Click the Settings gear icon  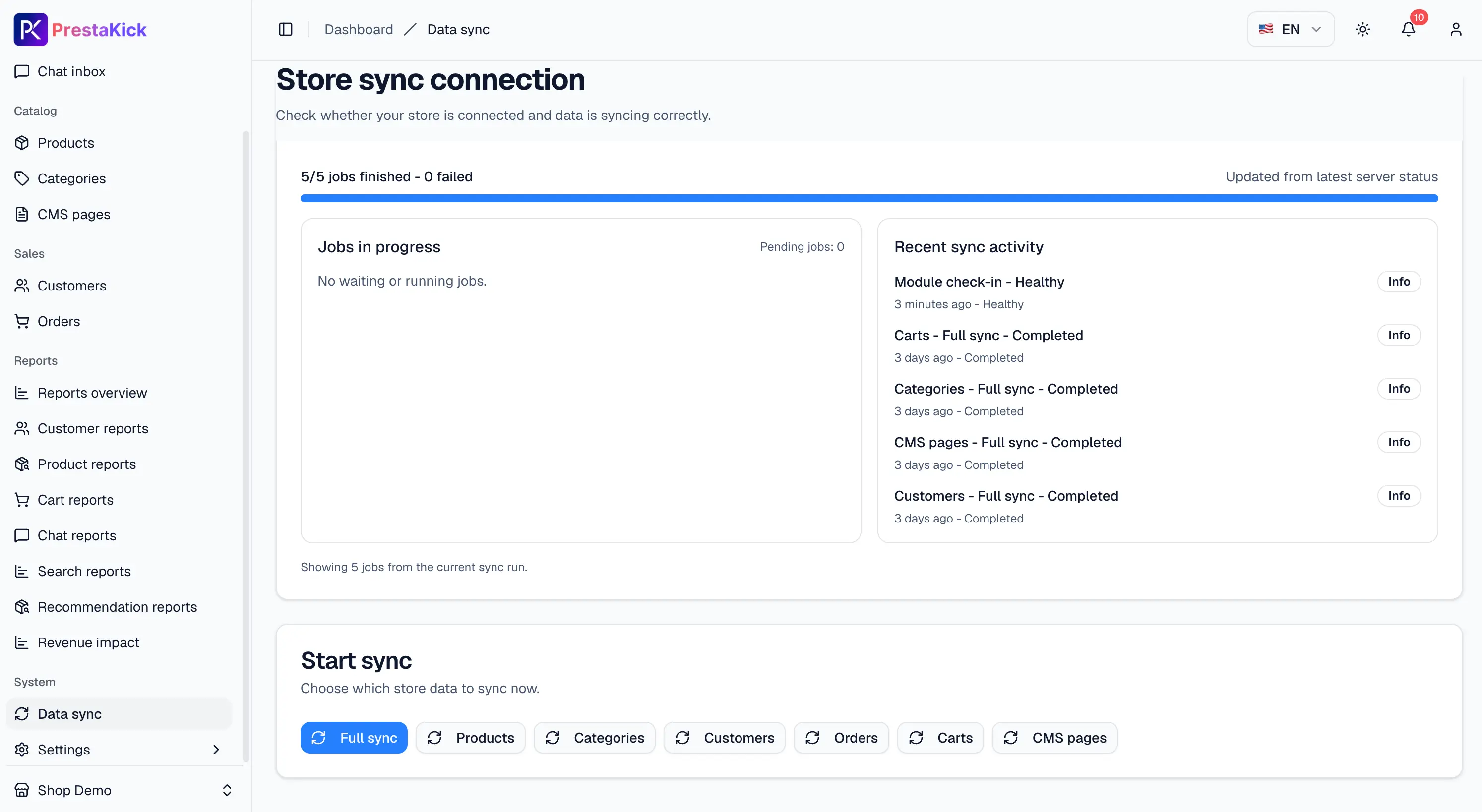pyautogui.click(x=22, y=750)
